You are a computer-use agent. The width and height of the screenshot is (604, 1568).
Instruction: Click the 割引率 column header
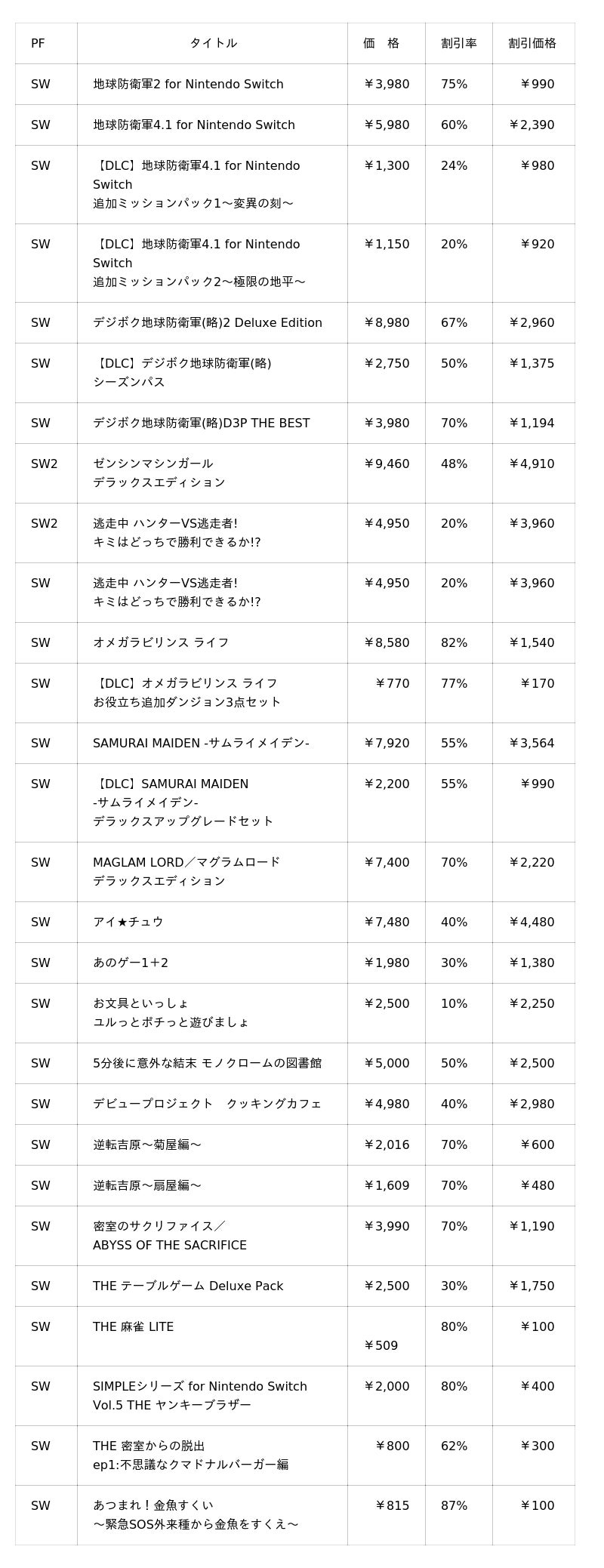(458, 43)
